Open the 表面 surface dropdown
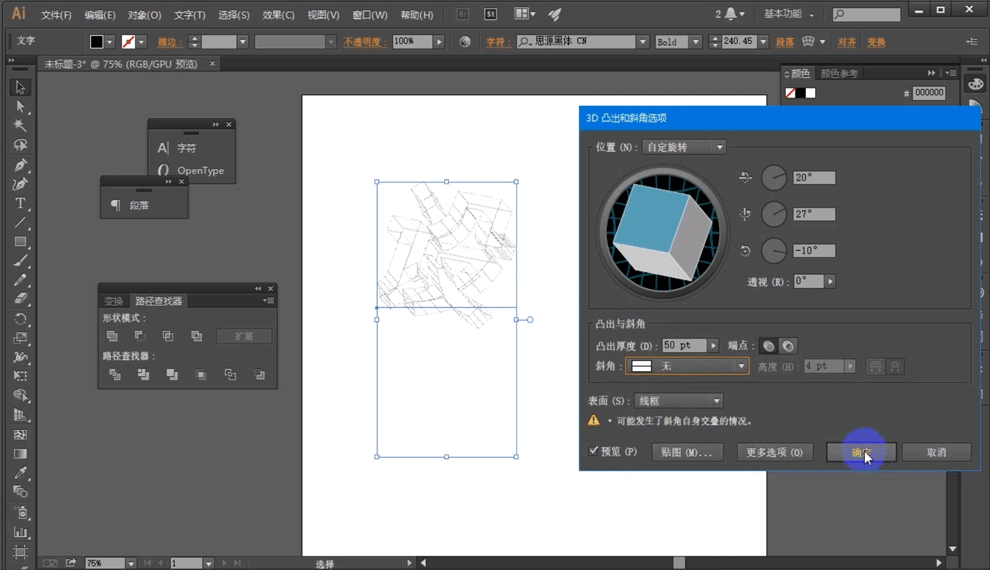This screenshot has height=570, width=990. coord(679,401)
